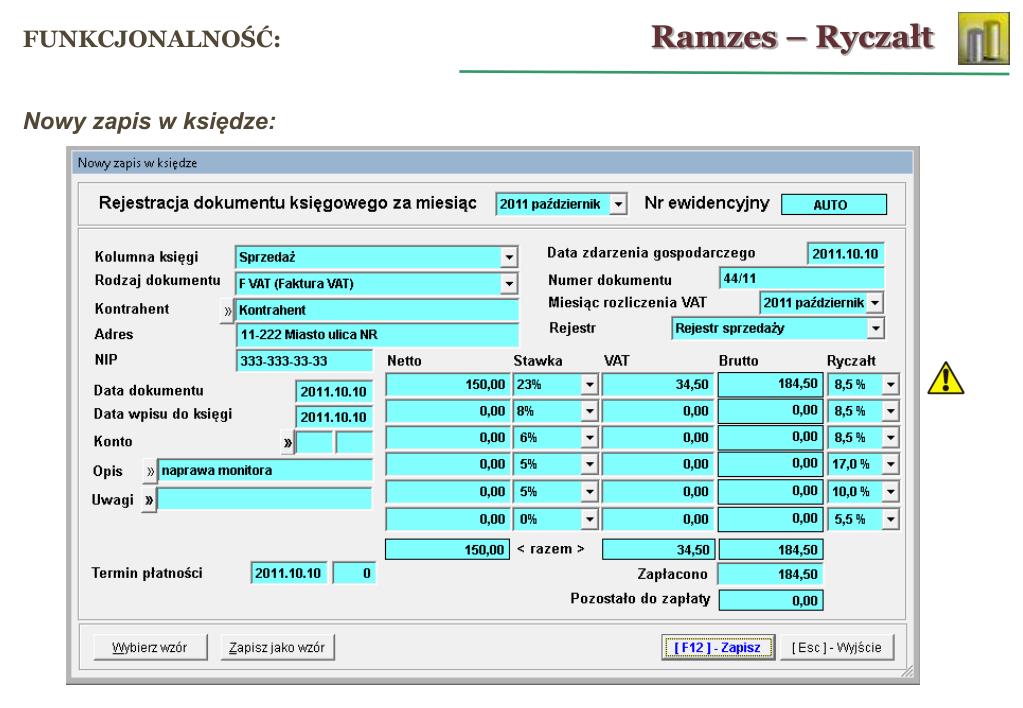Click the Wybierz wzór button

(150, 647)
